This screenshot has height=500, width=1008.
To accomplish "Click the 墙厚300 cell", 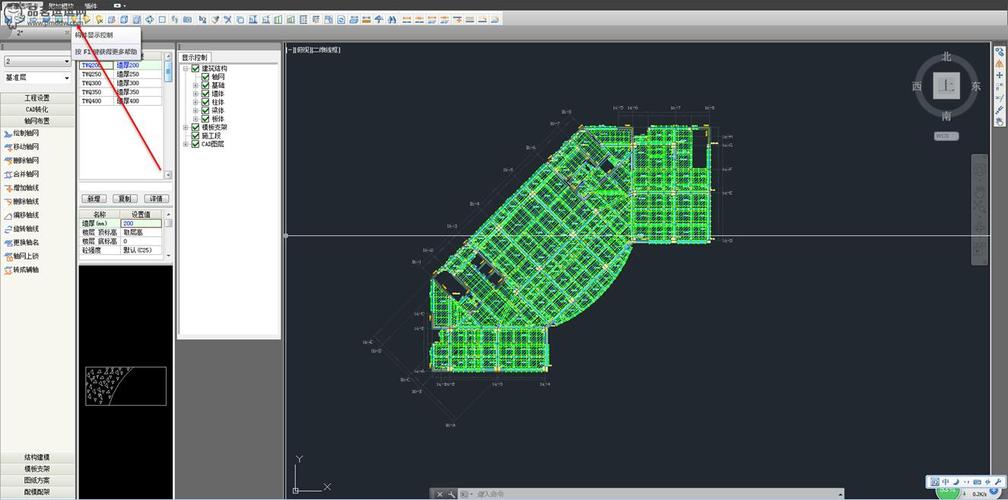I will tap(138, 83).
